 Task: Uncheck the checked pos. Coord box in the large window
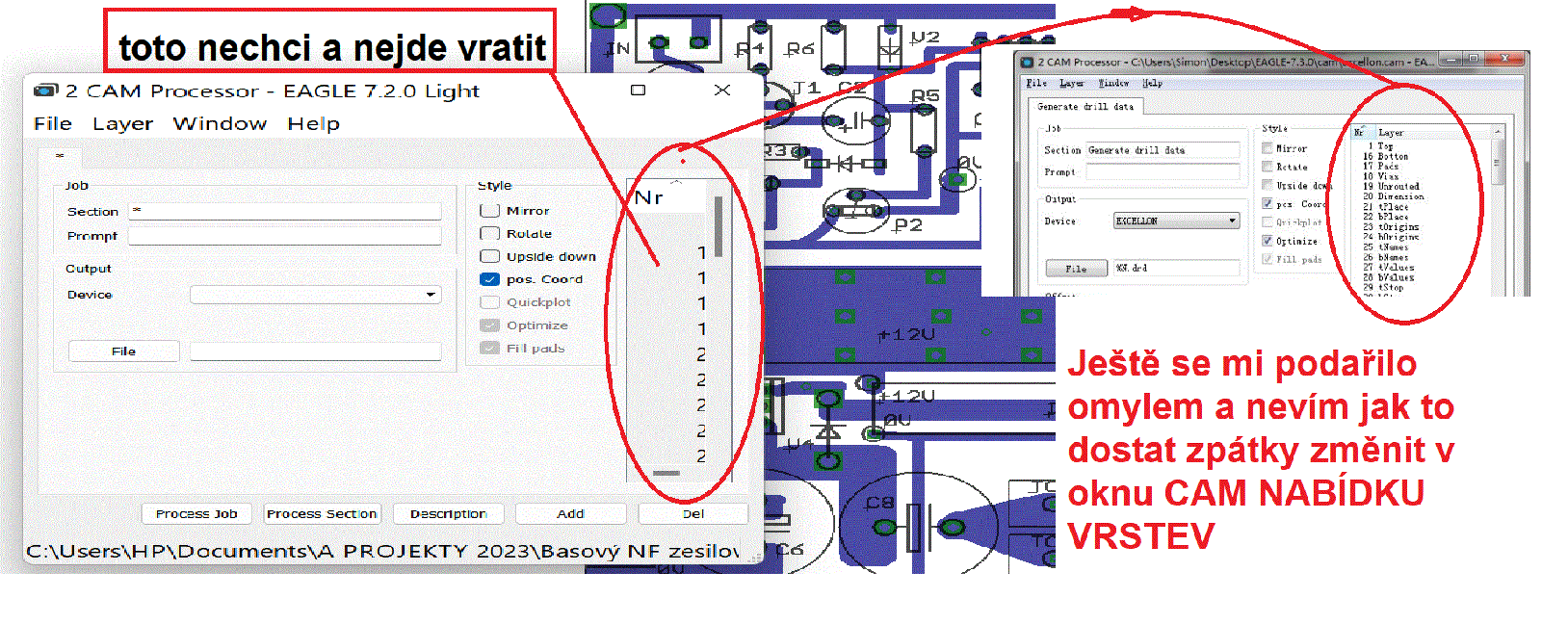(489, 279)
